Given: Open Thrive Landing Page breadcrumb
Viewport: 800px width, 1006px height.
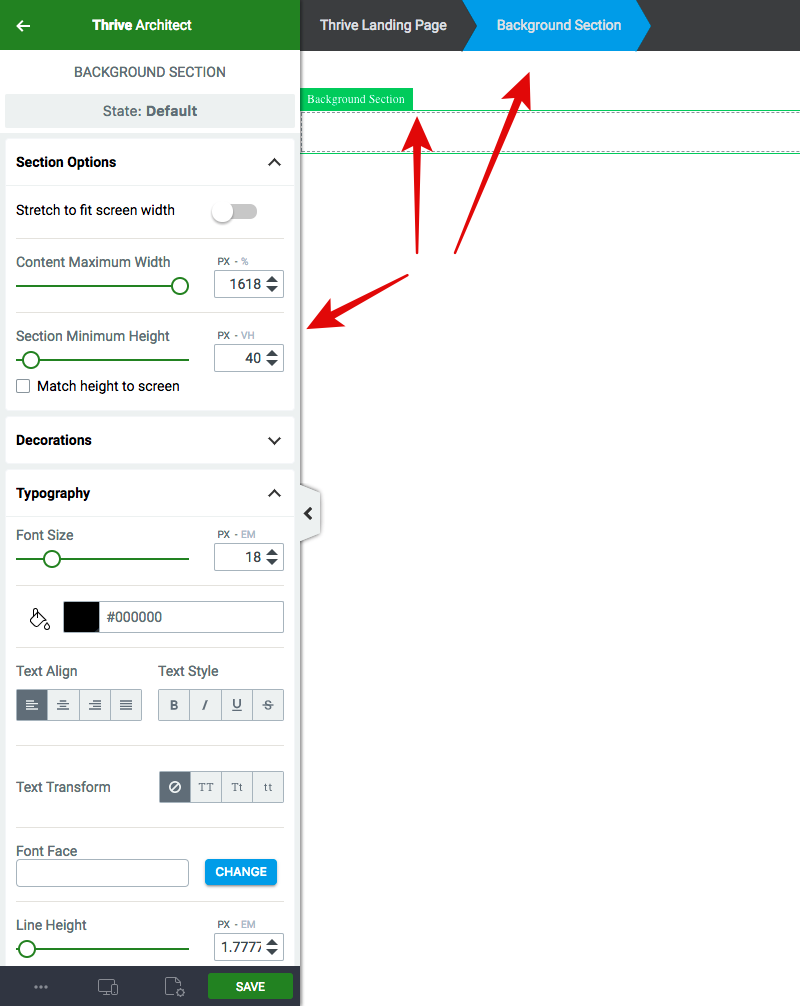Looking at the screenshot, I should click(383, 25).
